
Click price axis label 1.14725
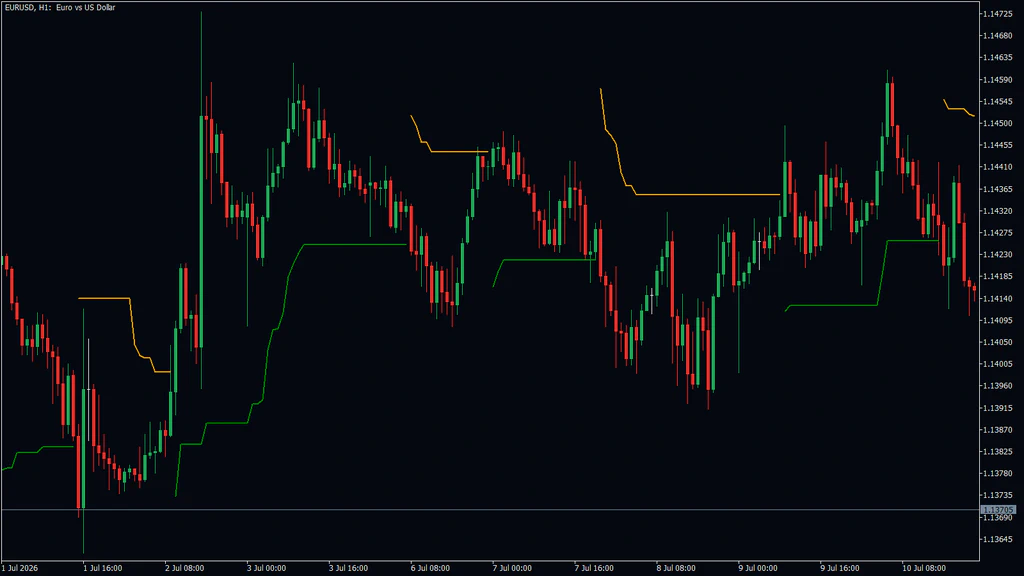point(998,14)
